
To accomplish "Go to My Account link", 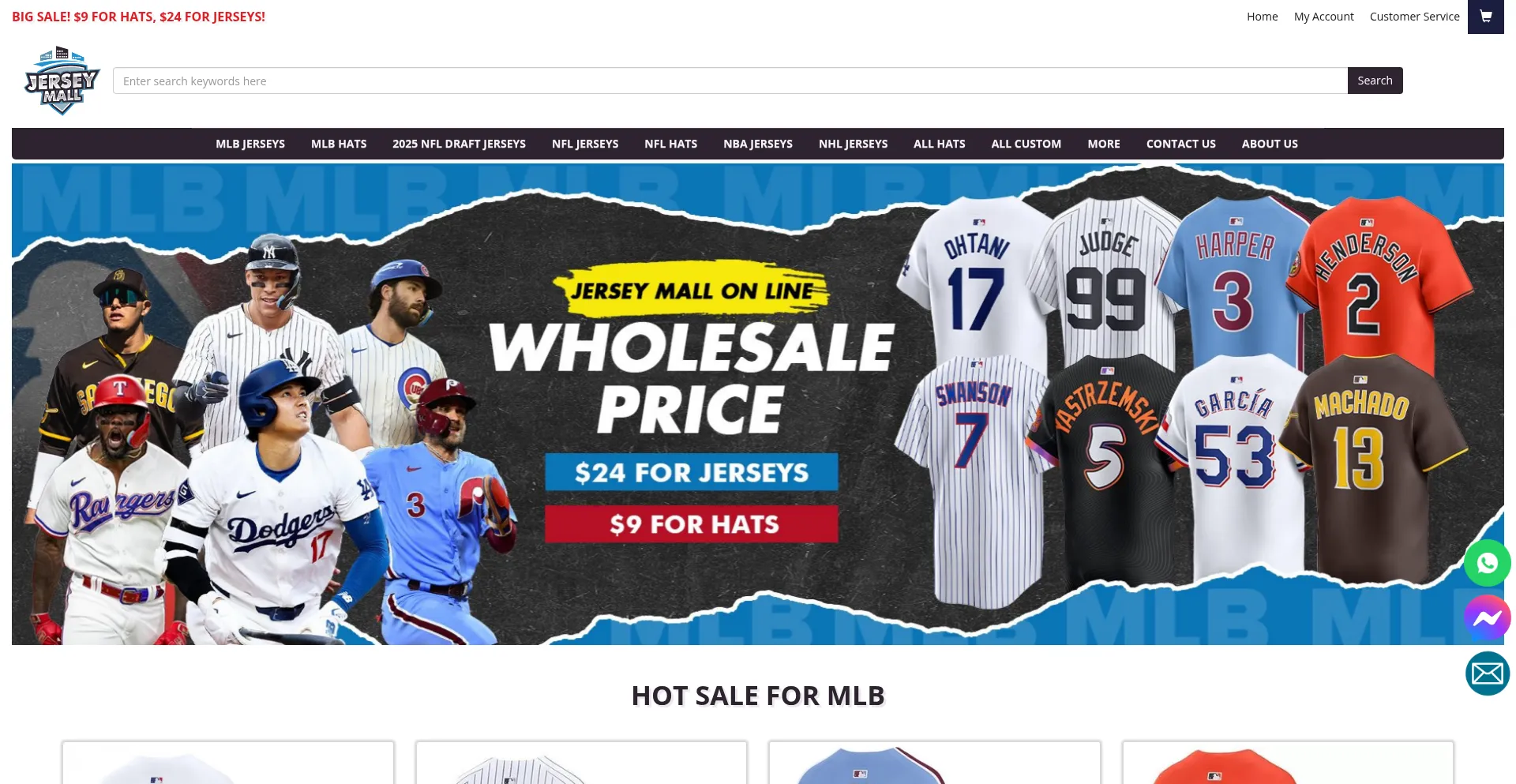I will click(1324, 17).
